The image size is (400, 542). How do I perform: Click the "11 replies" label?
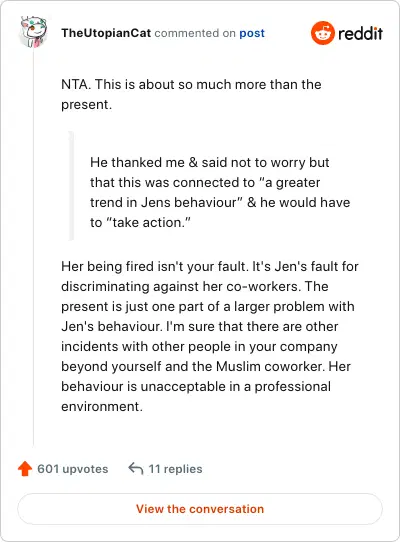tap(175, 469)
